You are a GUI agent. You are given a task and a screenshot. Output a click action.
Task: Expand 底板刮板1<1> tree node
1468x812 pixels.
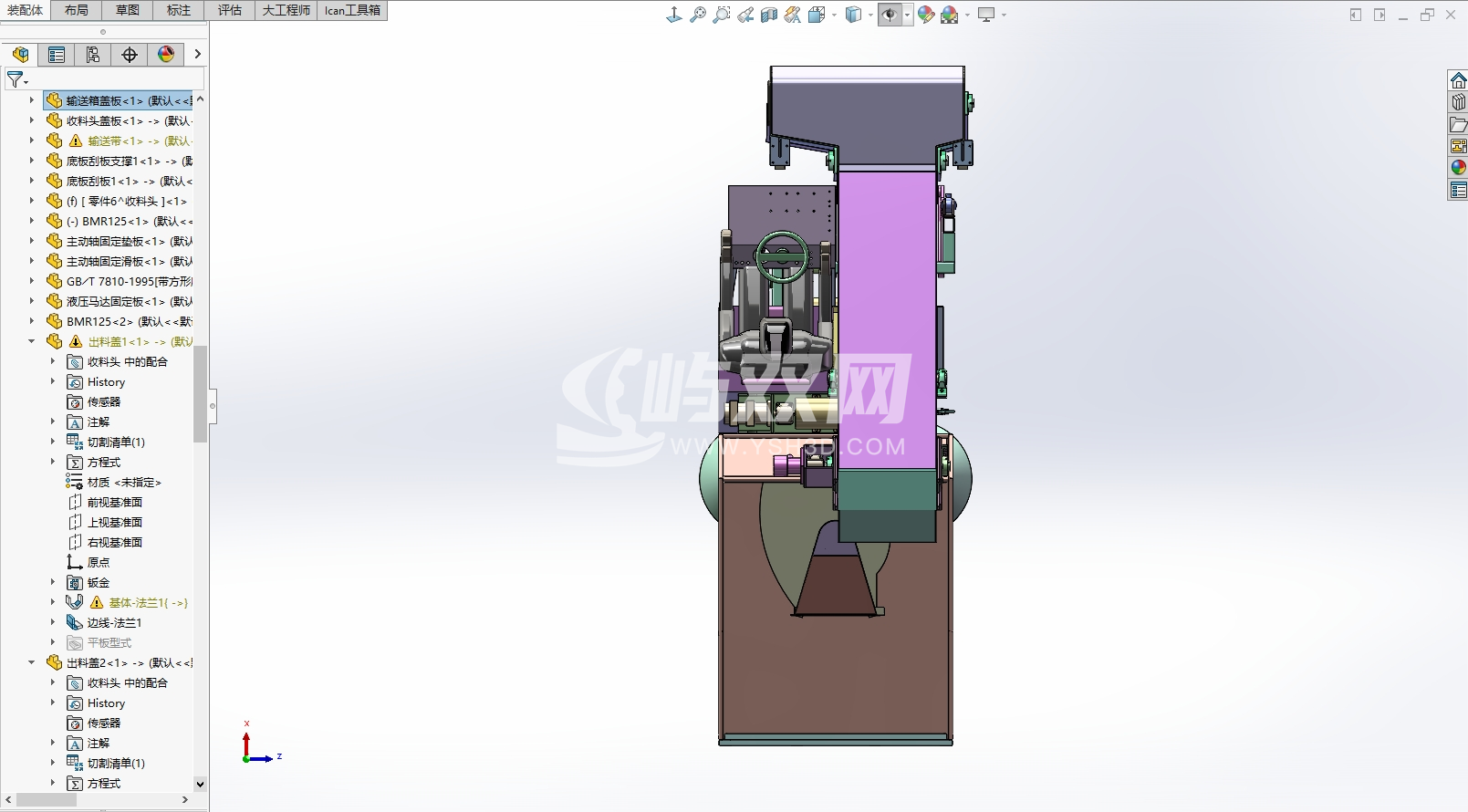tap(32, 181)
